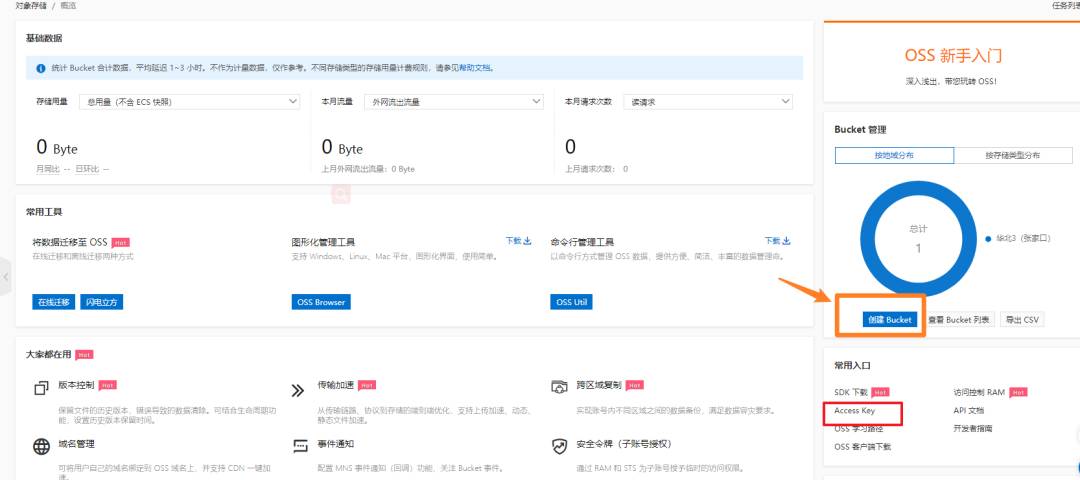1080x480 pixels.
Task: Click the OSS Util button
Action: tap(572, 302)
